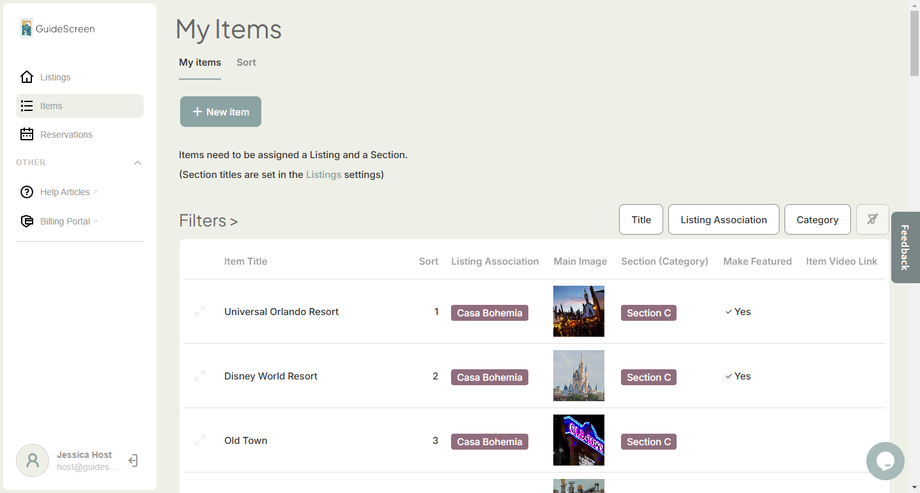
Task: Click the log out icon
Action: [x=133, y=461]
